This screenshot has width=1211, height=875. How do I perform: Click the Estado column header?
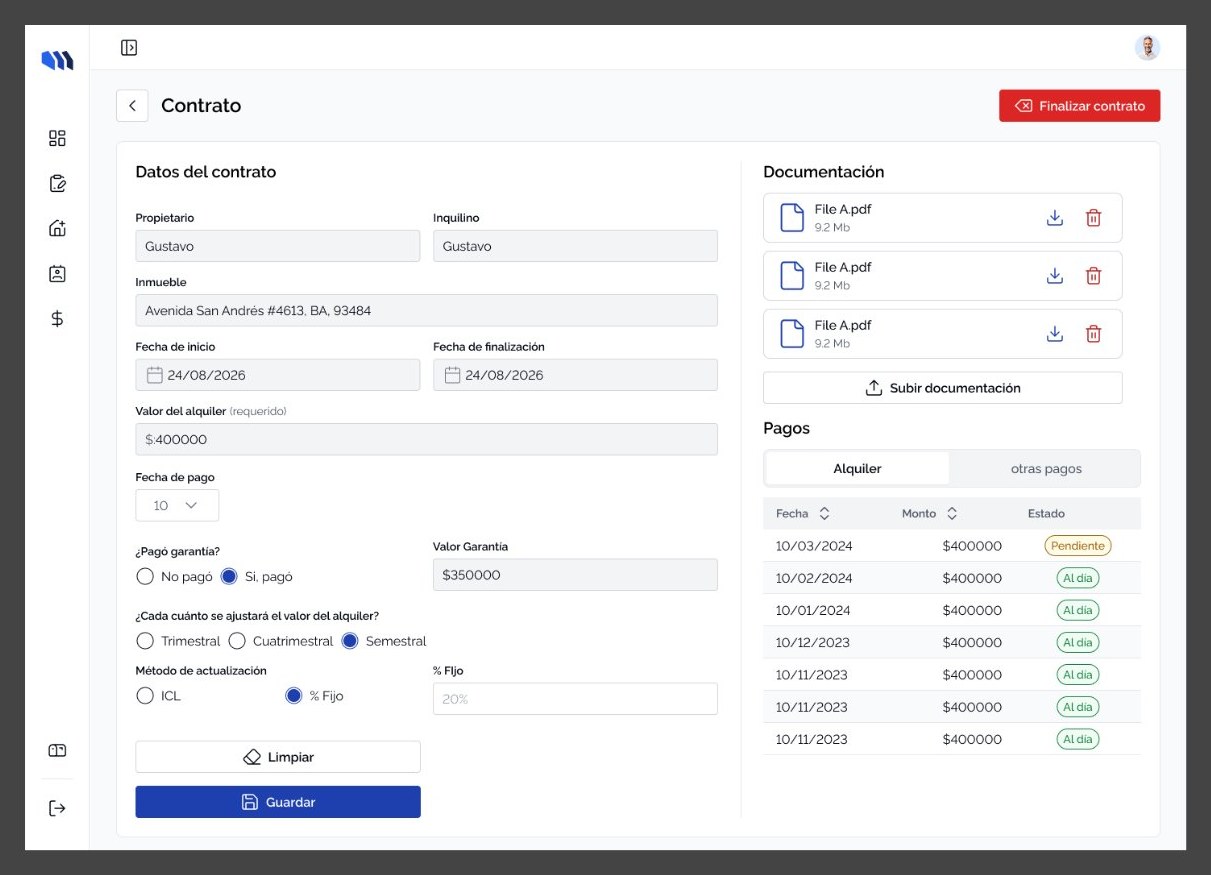1046,513
